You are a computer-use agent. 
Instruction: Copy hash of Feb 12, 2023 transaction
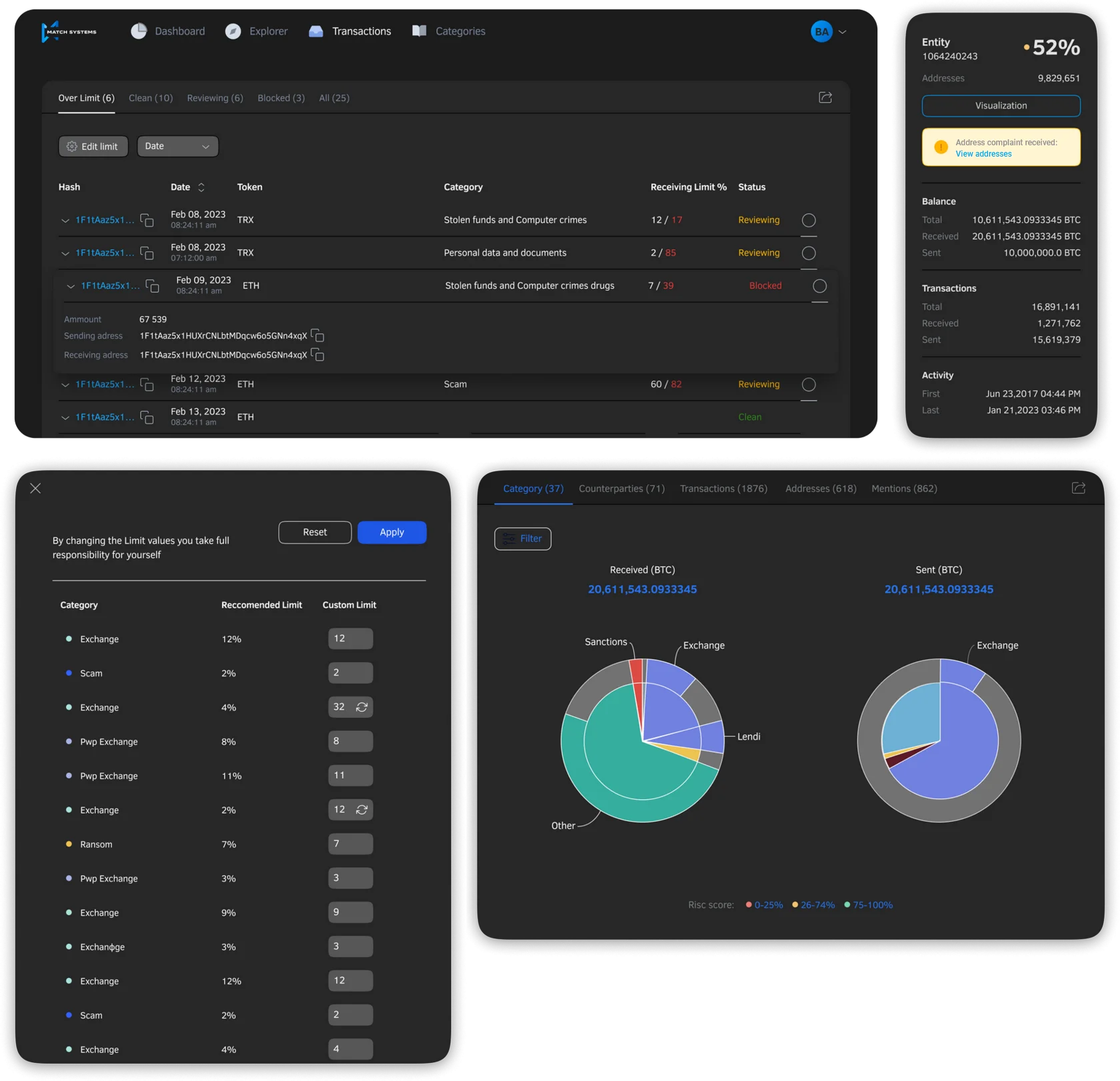pos(147,385)
